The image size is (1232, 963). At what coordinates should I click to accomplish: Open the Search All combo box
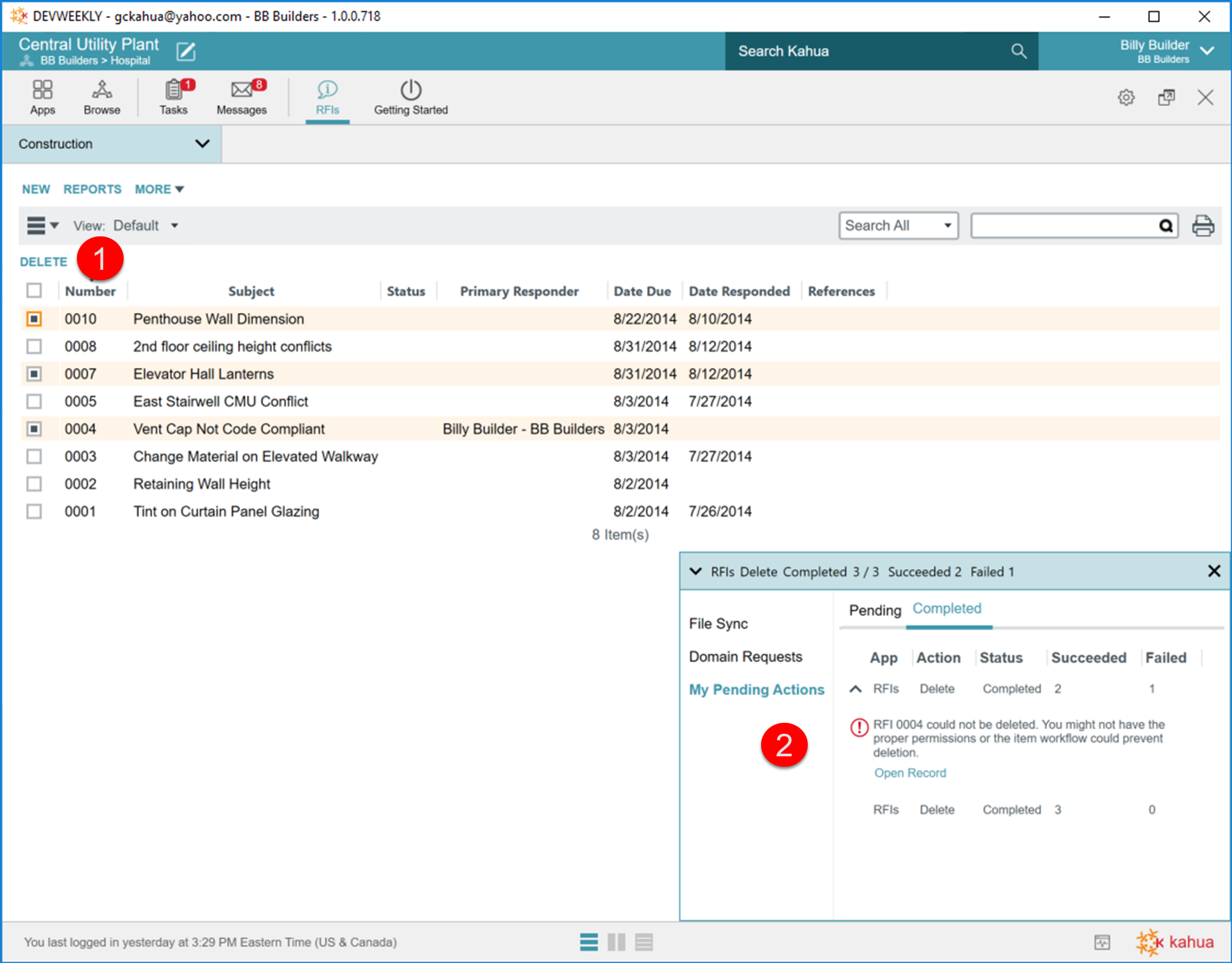(x=898, y=226)
